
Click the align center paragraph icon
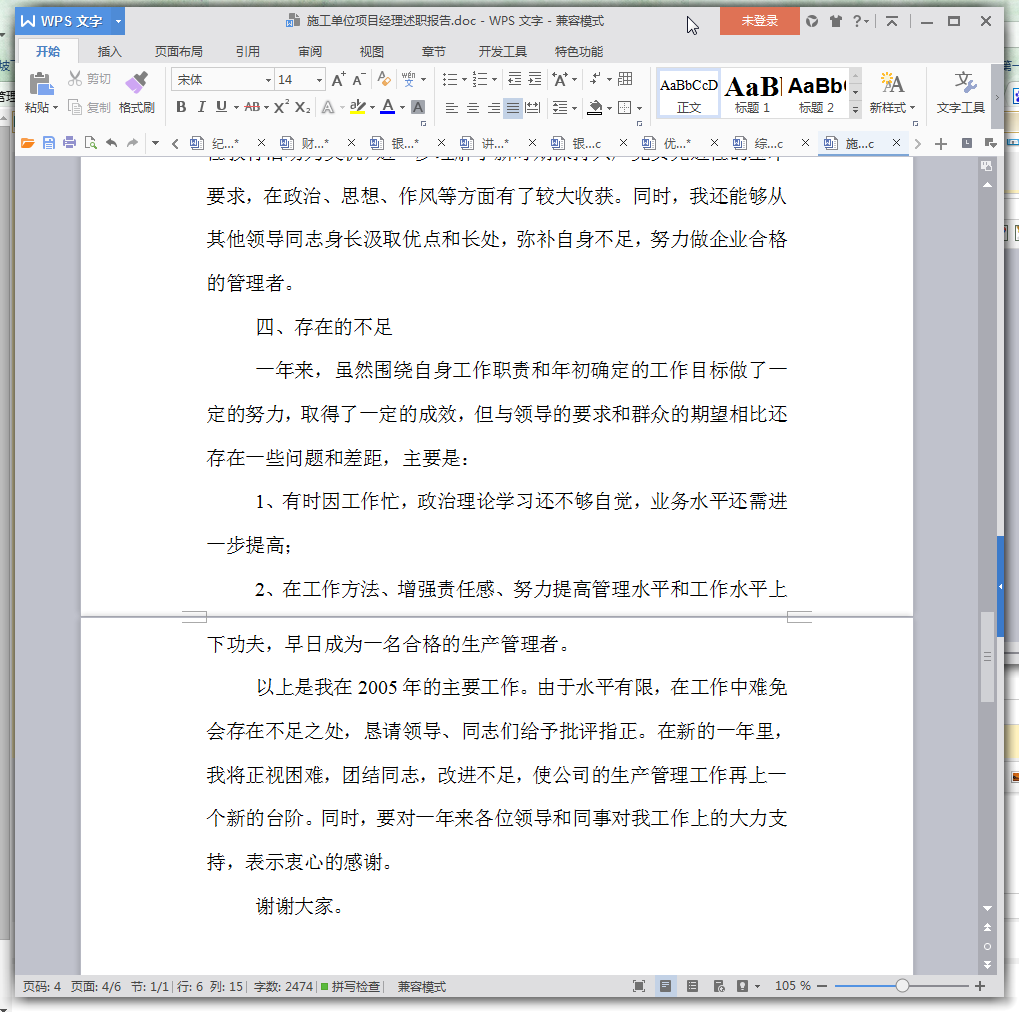[x=473, y=107]
